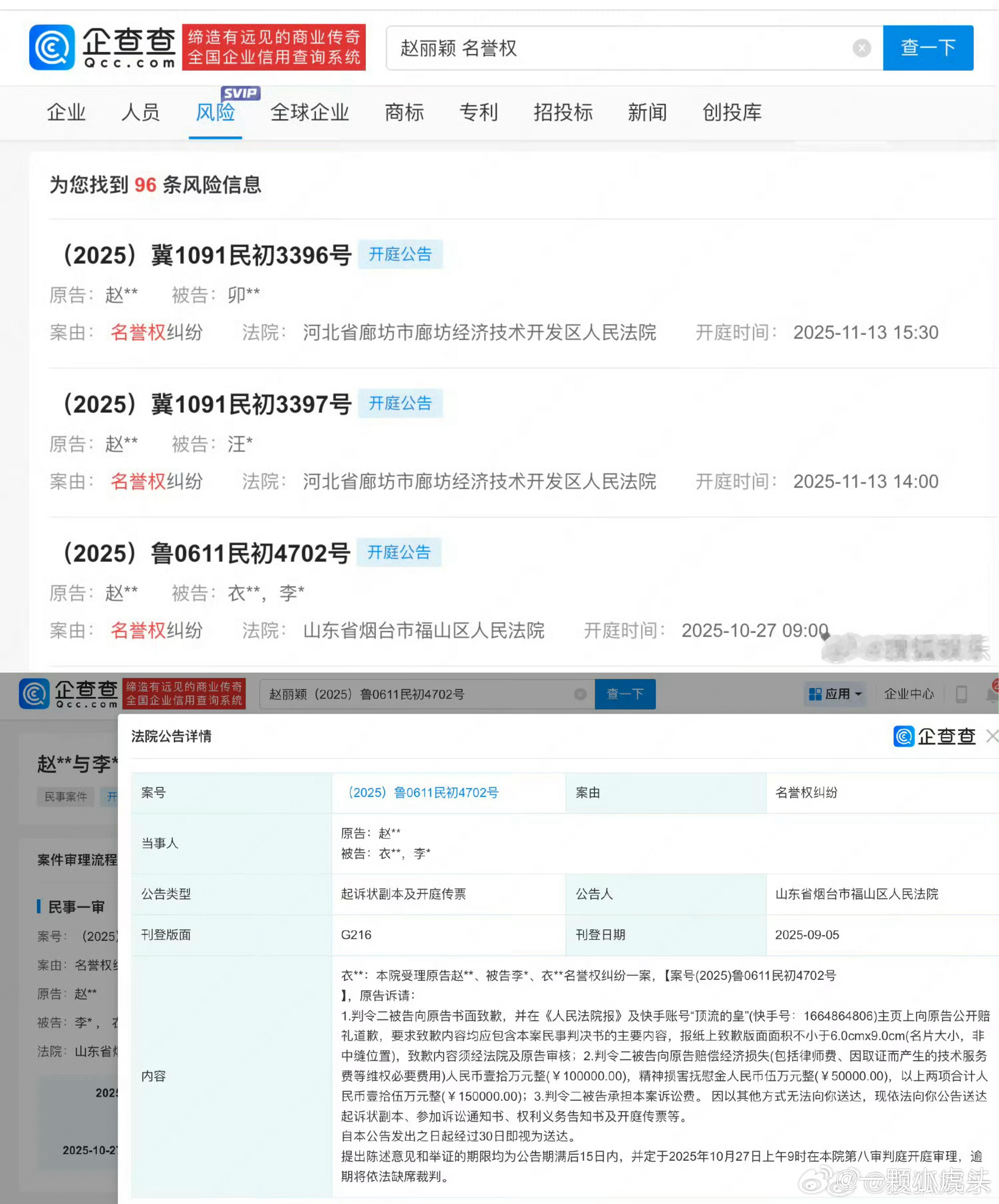Go to the 新闻 tab
This screenshot has width=999, height=1204.
647,112
